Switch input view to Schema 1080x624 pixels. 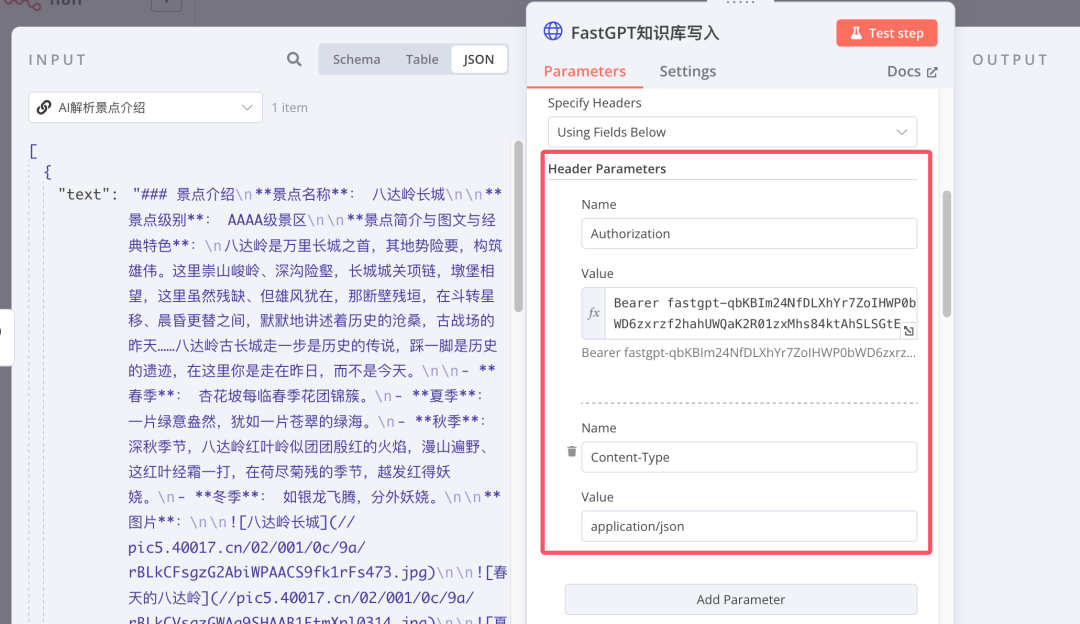pyautogui.click(x=356, y=59)
